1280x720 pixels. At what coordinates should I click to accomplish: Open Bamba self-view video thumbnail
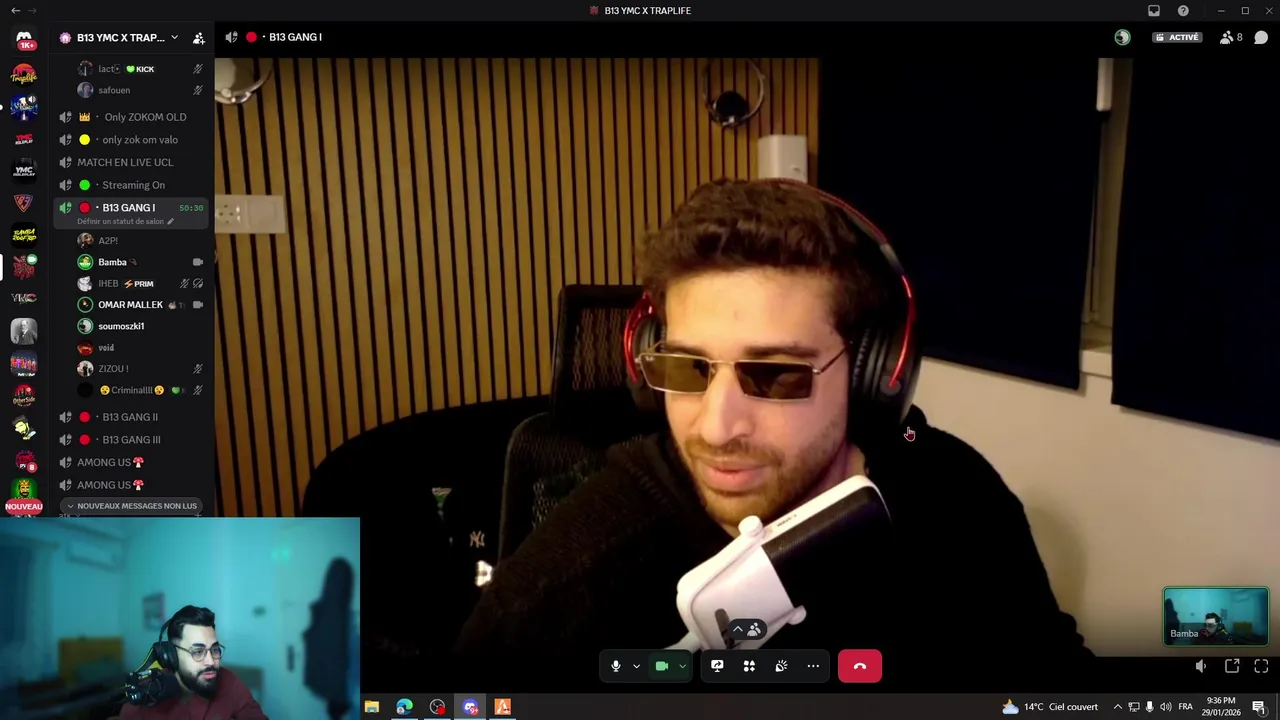[1216, 615]
